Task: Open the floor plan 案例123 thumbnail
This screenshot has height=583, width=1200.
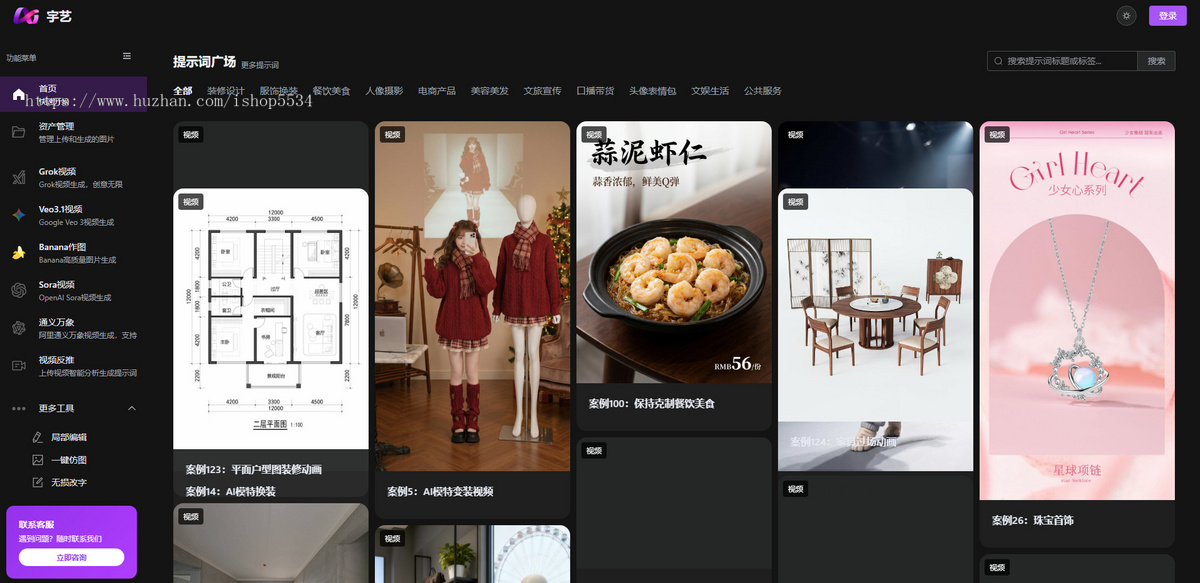Action: (x=271, y=319)
